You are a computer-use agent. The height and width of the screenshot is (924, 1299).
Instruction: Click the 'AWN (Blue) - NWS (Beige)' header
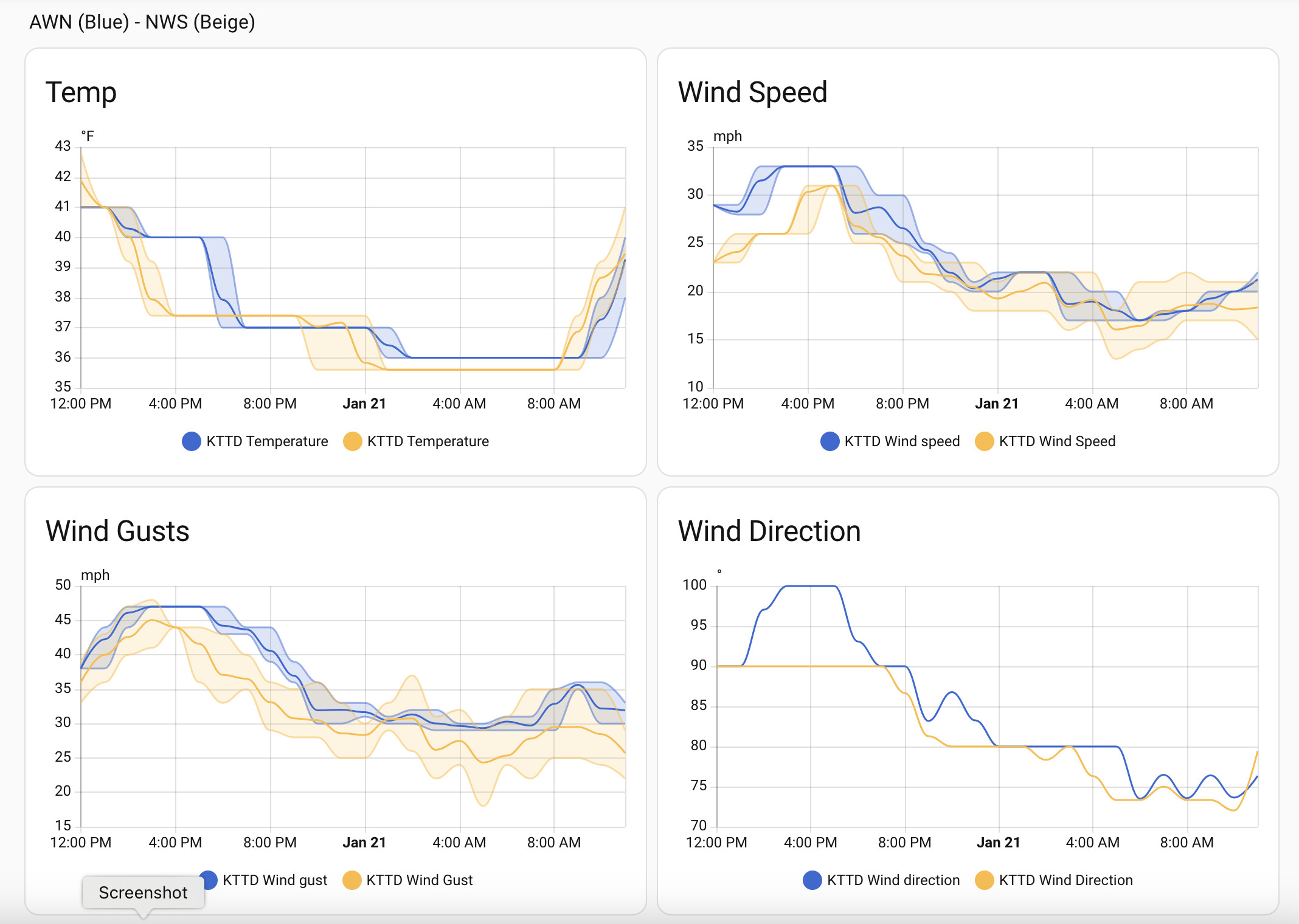(x=142, y=22)
